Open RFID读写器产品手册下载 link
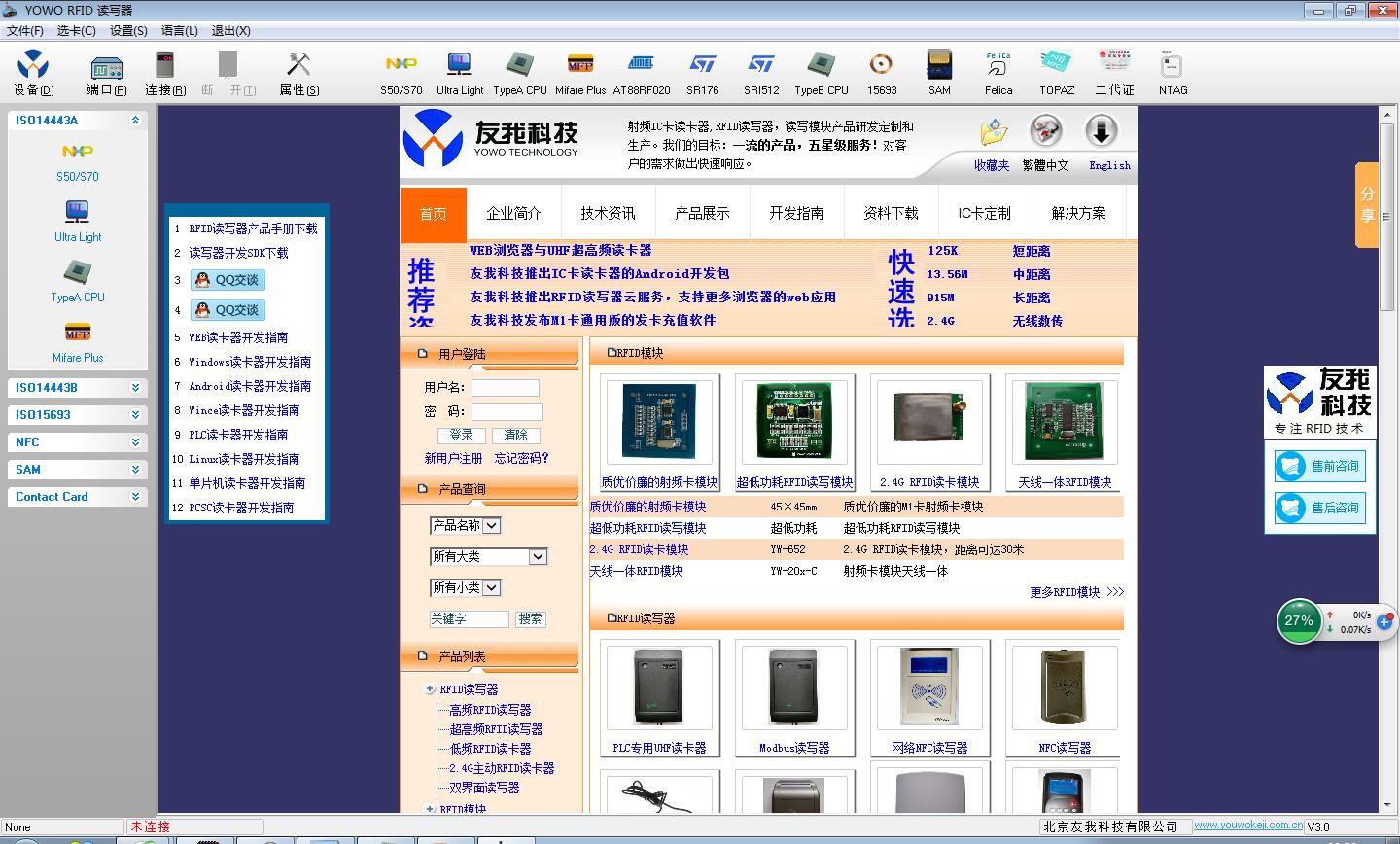The height and width of the screenshot is (844, 1400). coord(253,229)
